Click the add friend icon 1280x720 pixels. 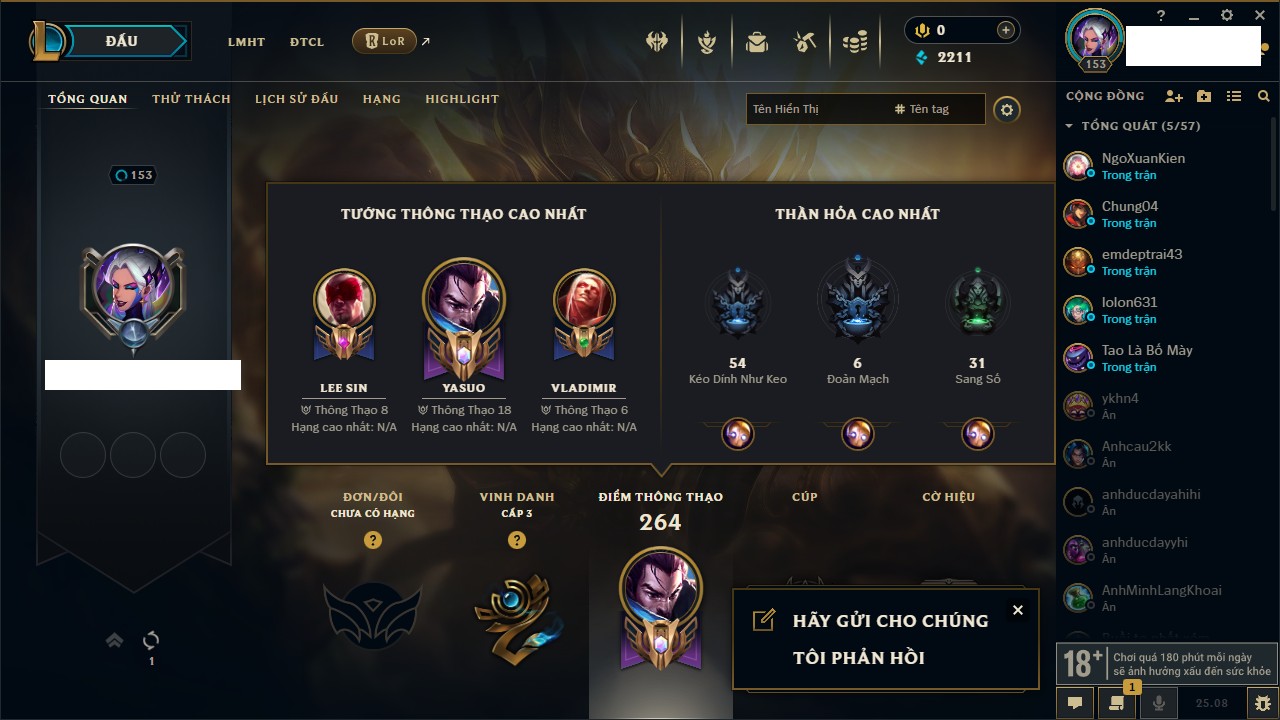coord(1174,96)
